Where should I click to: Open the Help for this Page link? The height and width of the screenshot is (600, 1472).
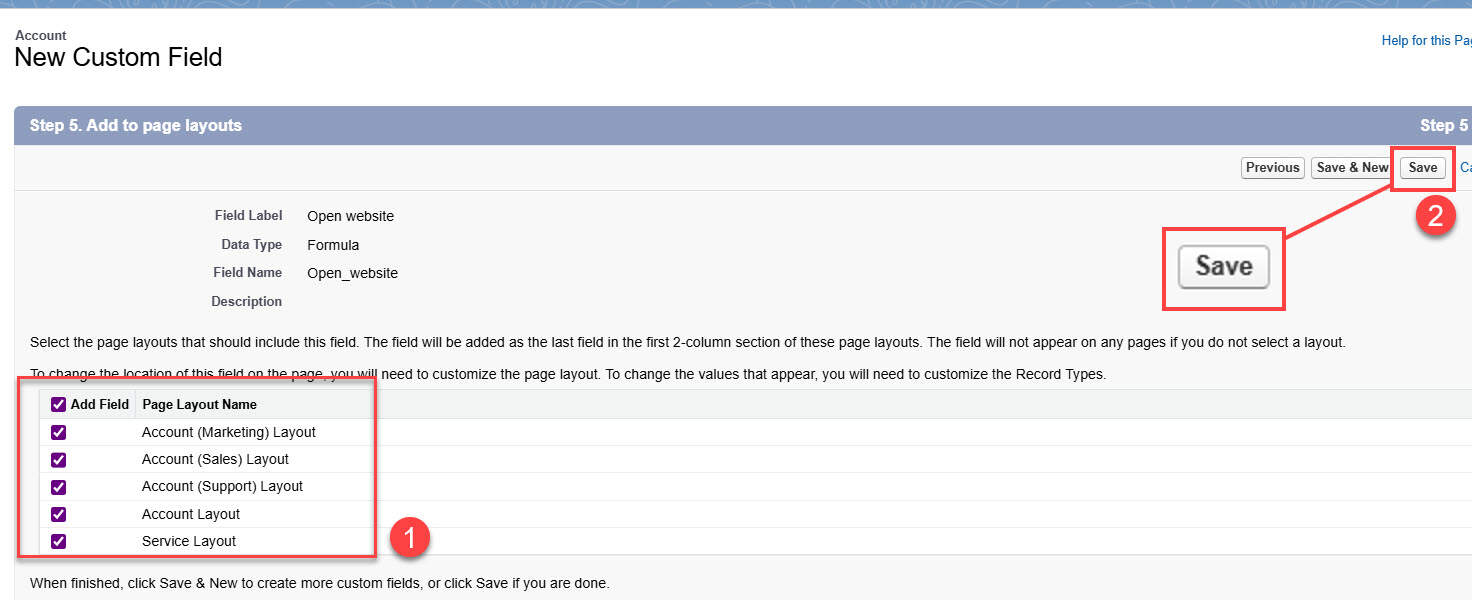[x=1426, y=41]
